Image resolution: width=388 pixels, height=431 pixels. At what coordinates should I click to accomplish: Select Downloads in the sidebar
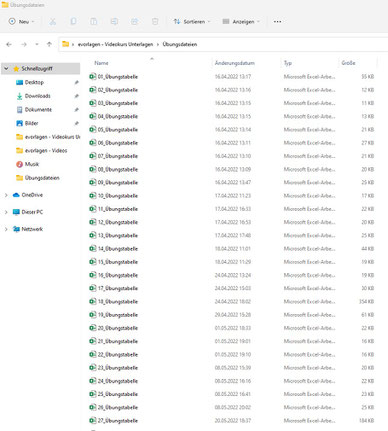click(38, 96)
